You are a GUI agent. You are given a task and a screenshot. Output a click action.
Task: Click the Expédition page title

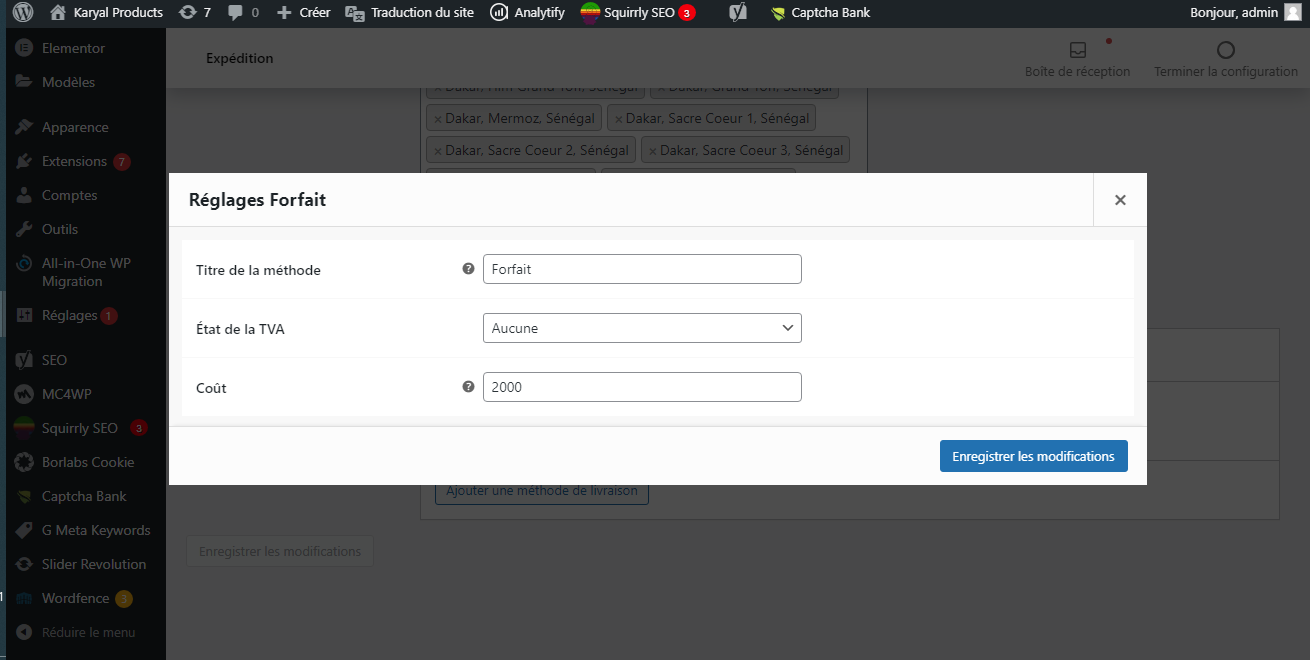[240, 58]
